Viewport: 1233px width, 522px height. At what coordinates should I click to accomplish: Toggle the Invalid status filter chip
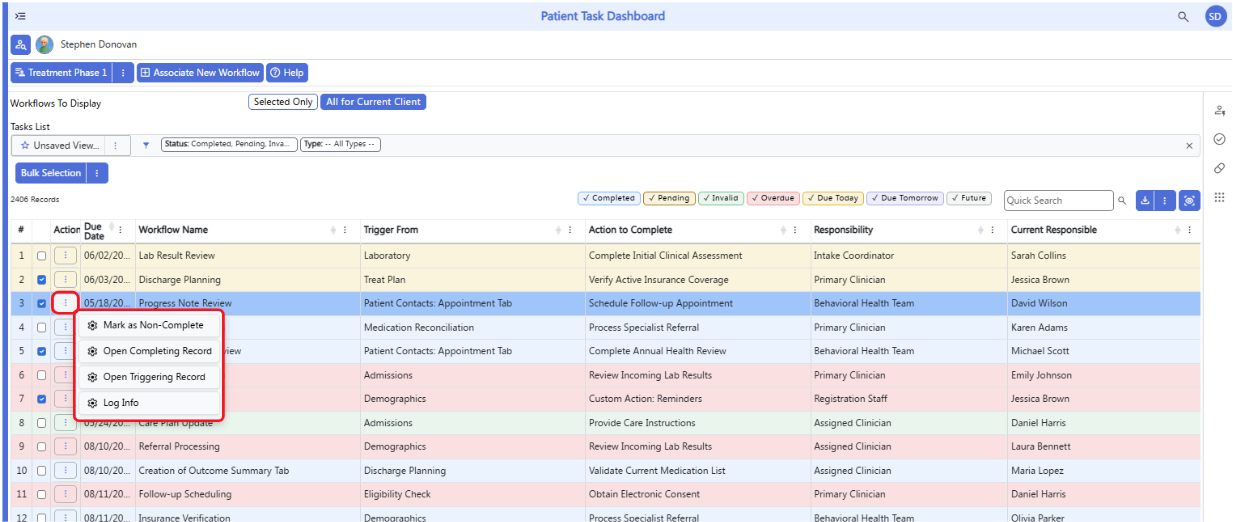coord(721,198)
